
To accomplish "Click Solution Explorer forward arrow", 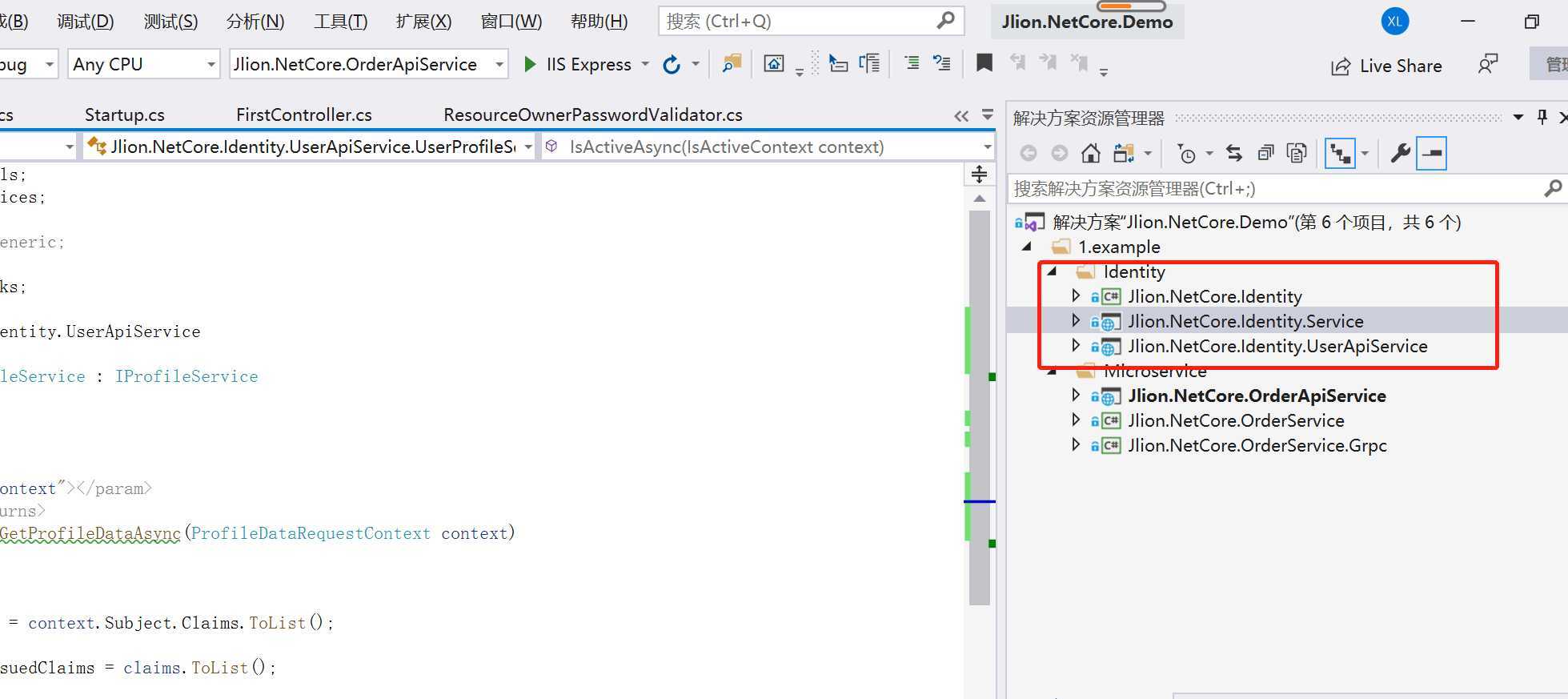I will click(1059, 153).
